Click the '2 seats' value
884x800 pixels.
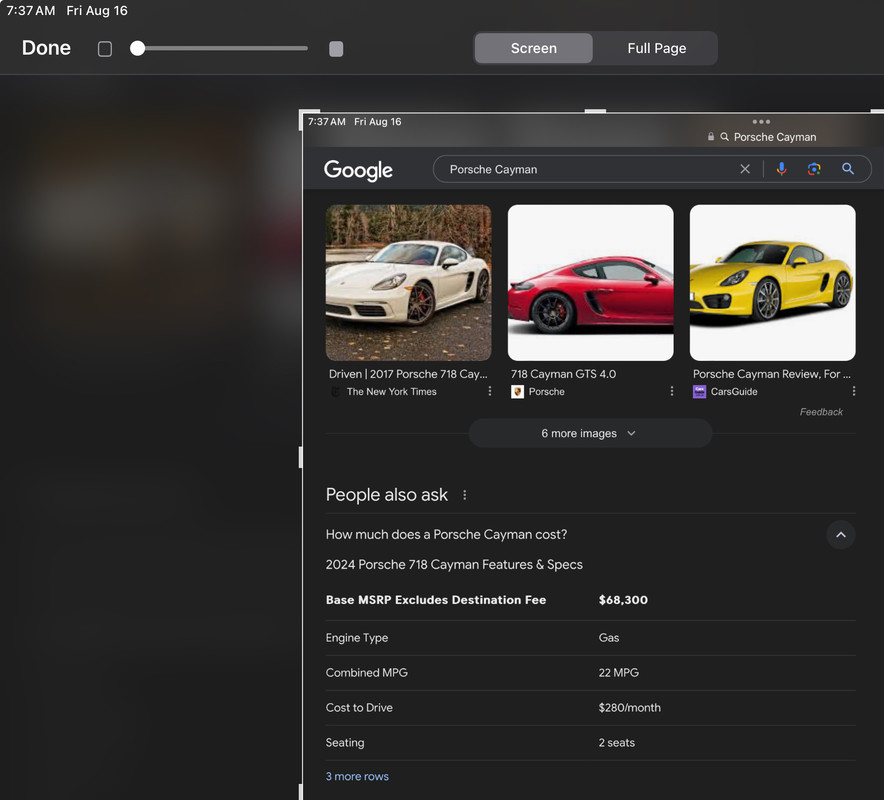point(616,742)
